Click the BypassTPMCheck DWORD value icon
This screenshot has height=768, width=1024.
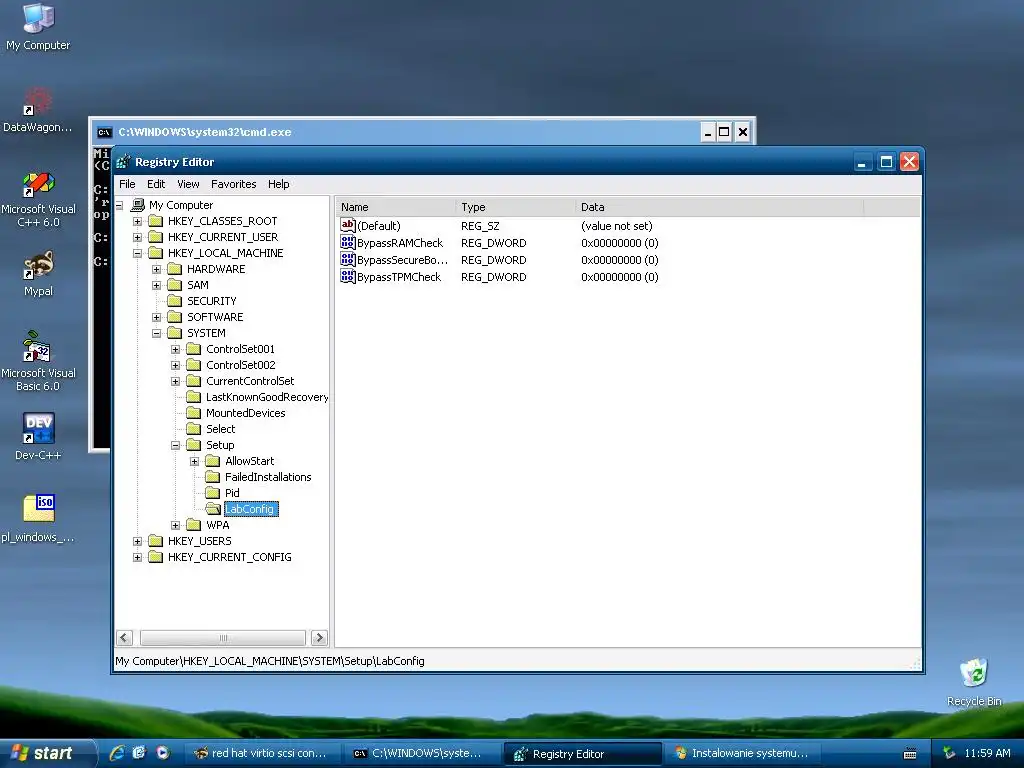pos(347,277)
